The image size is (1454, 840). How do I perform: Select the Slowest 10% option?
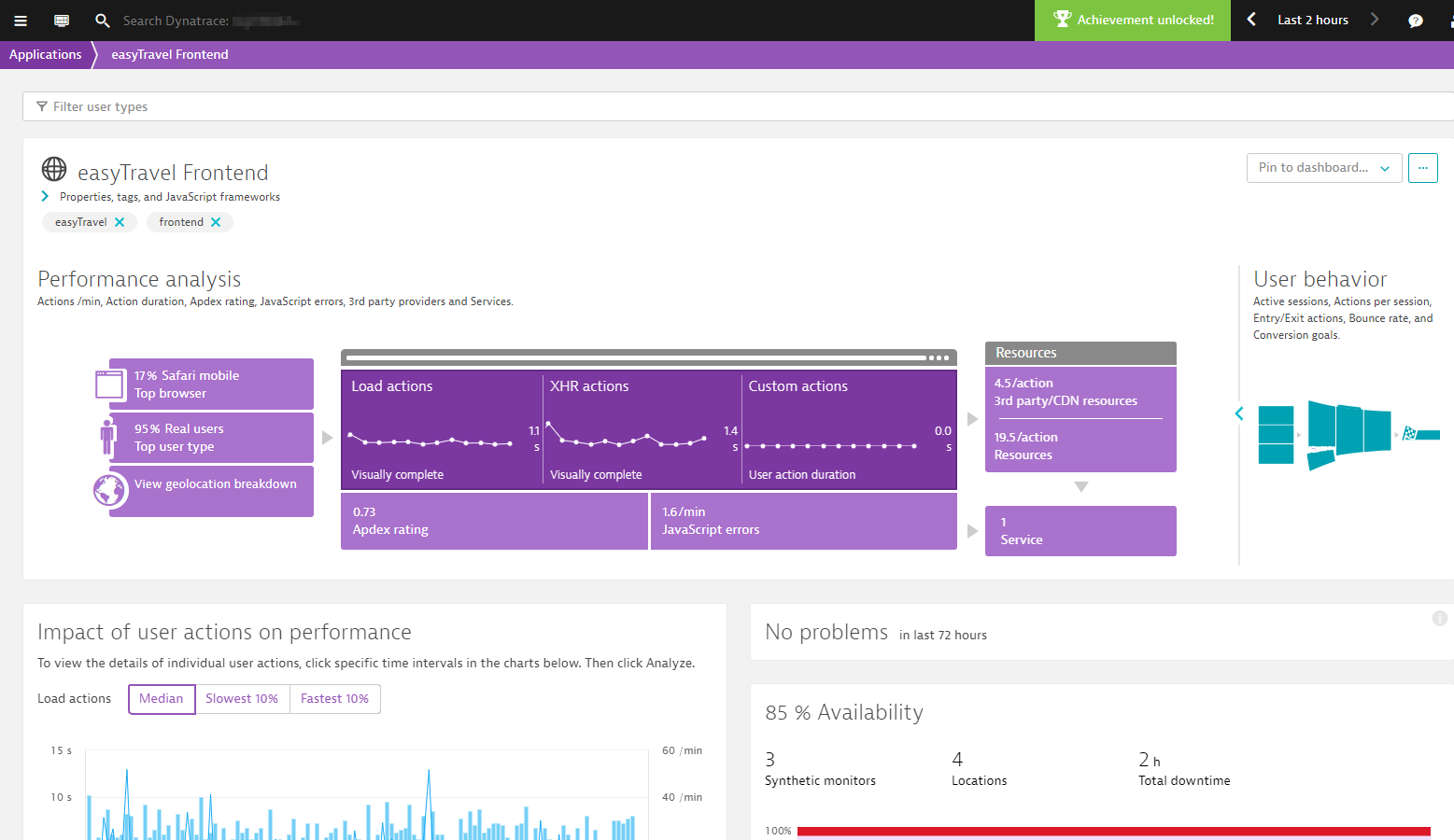tap(242, 699)
